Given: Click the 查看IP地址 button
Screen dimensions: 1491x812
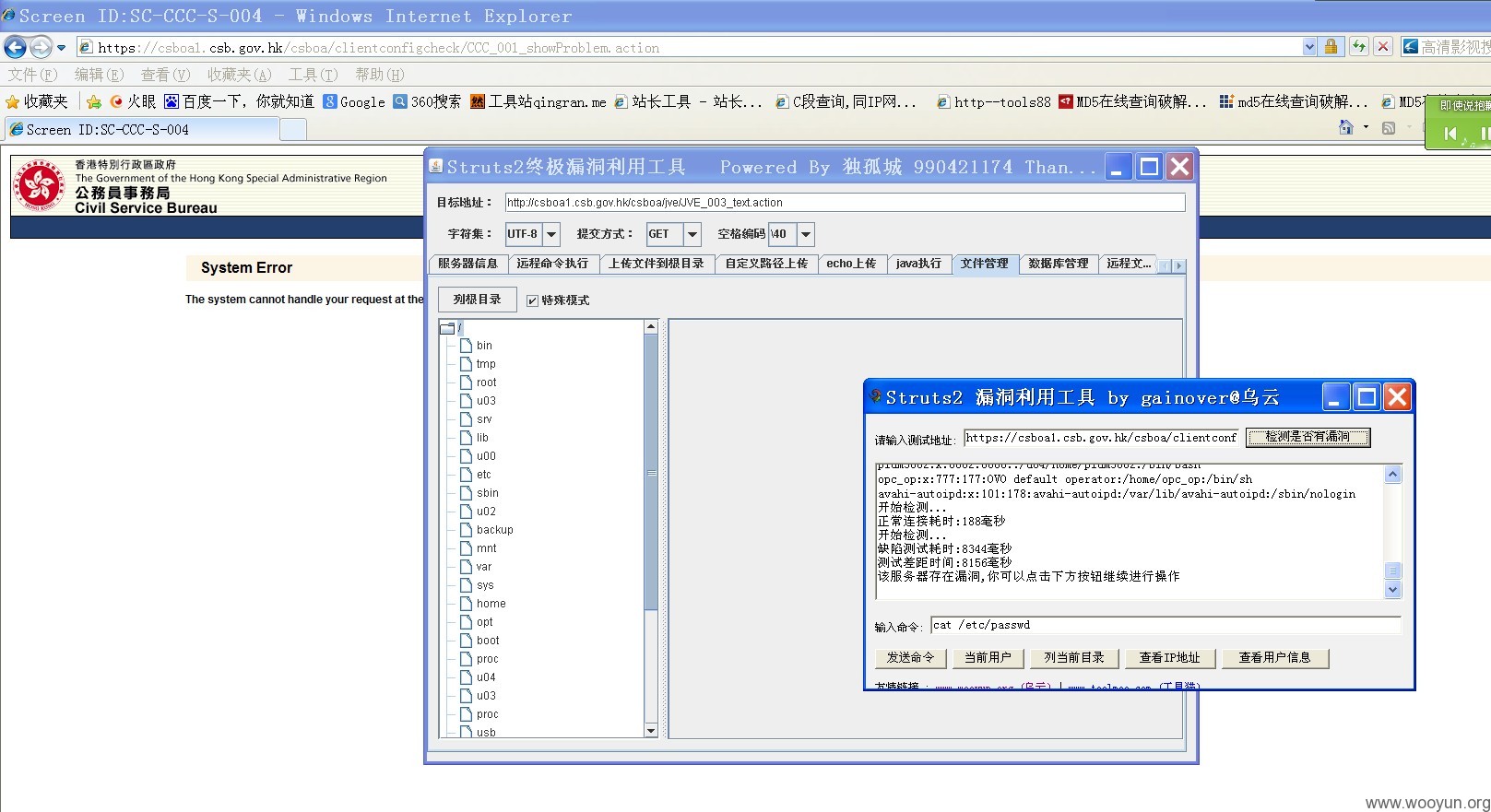Looking at the screenshot, I should click(1170, 658).
